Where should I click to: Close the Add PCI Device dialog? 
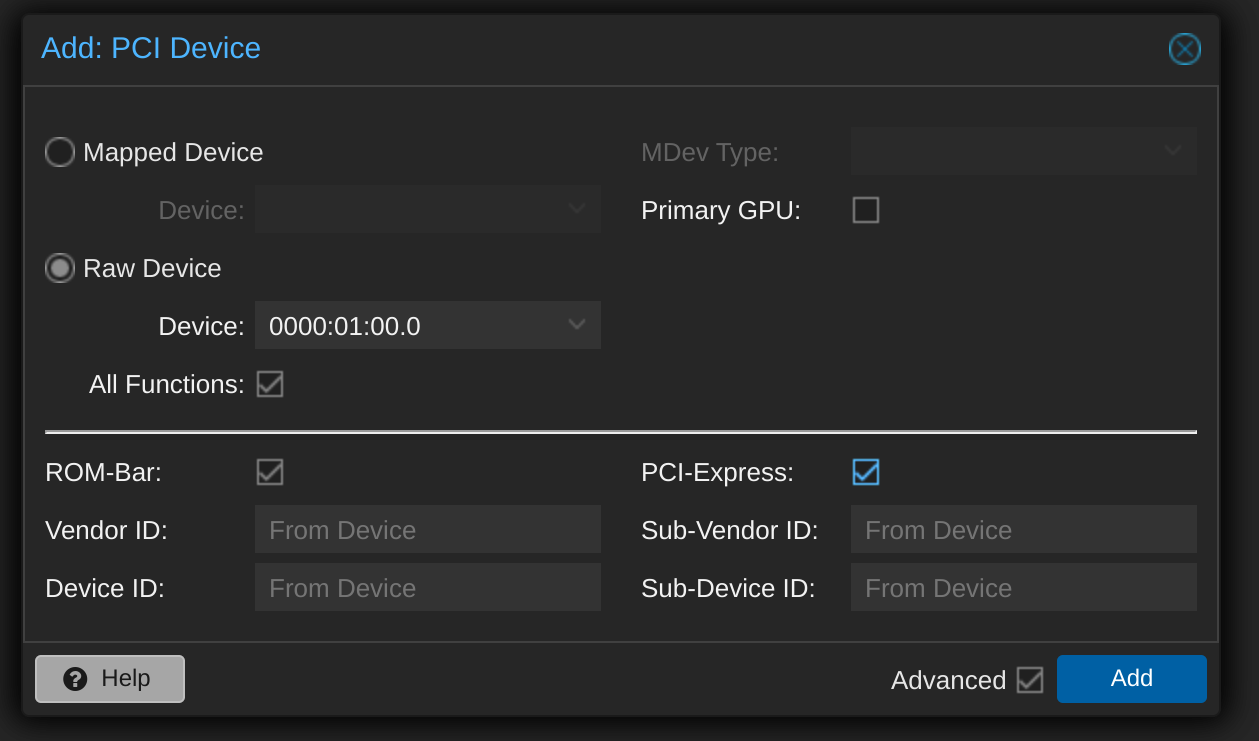click(1184, 49)
